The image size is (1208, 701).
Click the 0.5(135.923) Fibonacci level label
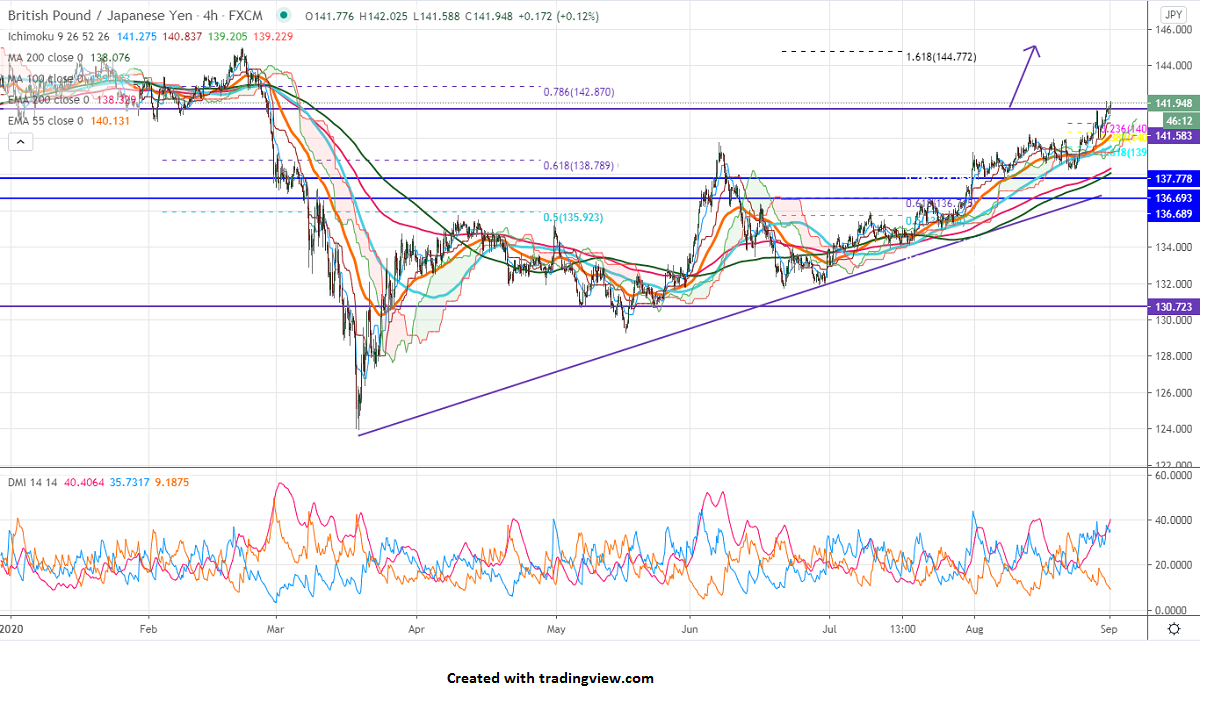[575, 217]
